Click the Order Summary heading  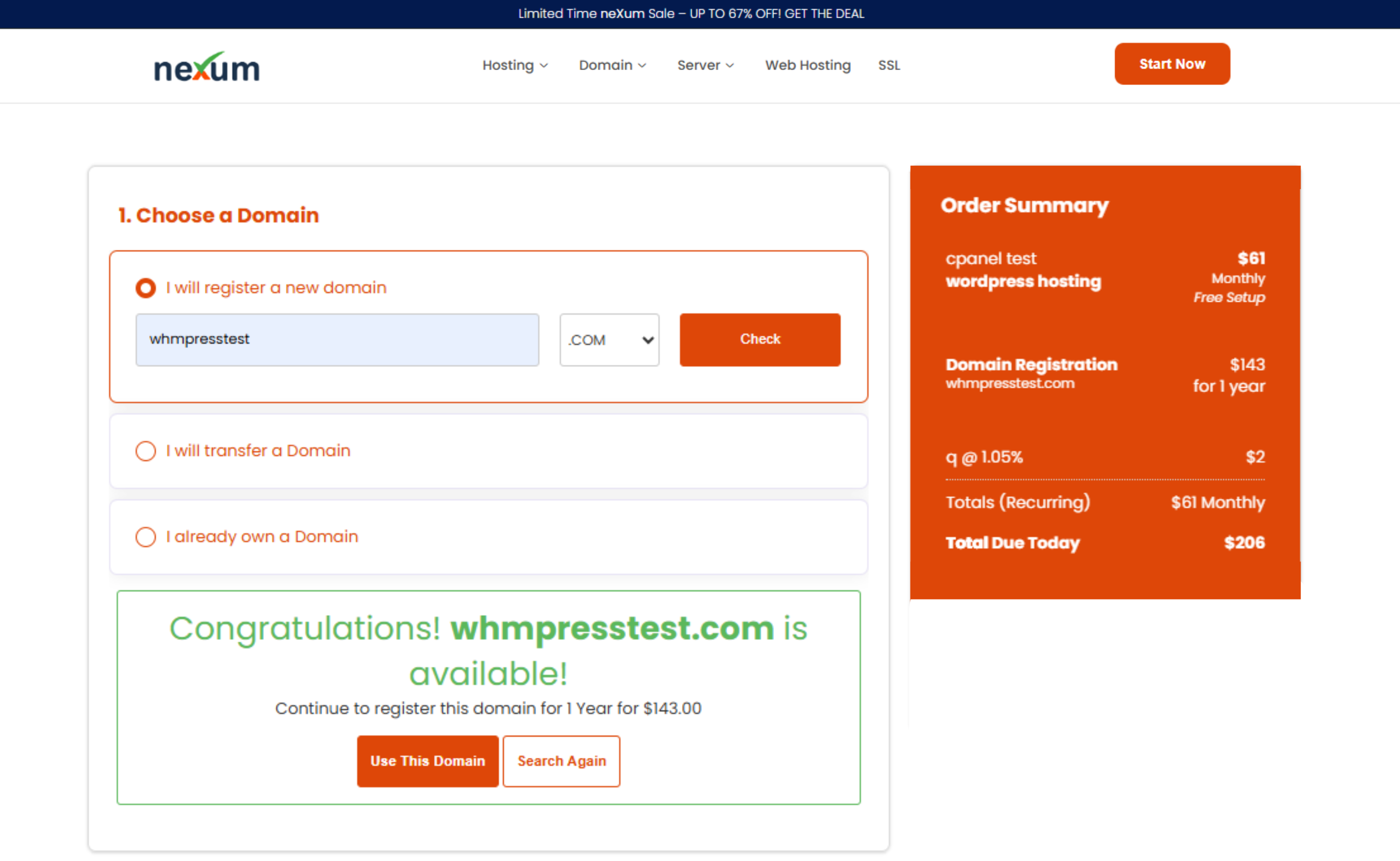click(x=1024, y=205)
